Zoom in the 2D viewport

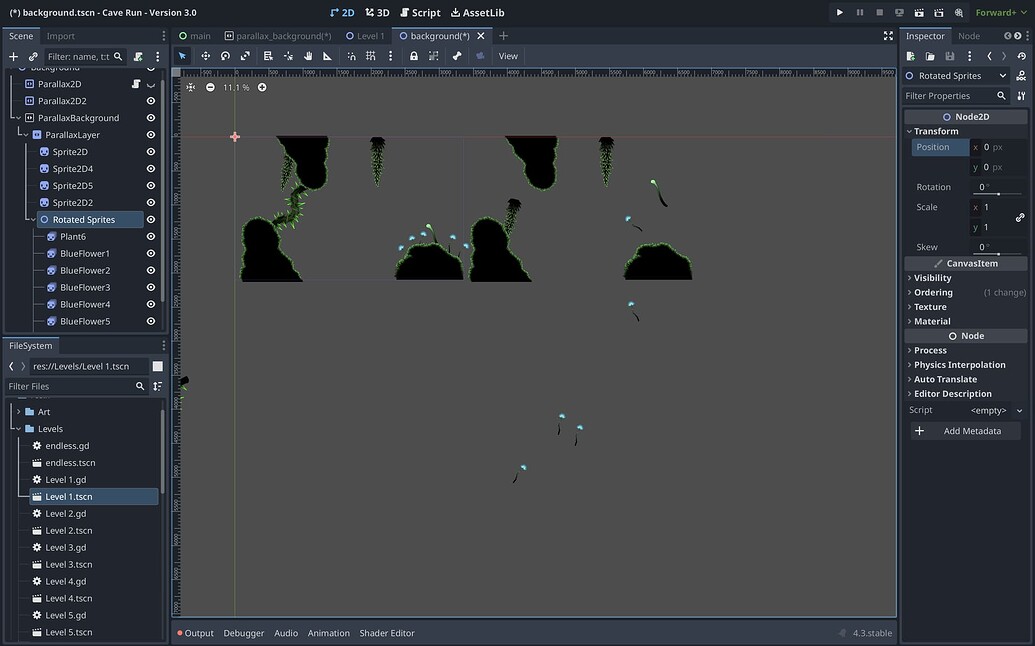pos(262,87)
